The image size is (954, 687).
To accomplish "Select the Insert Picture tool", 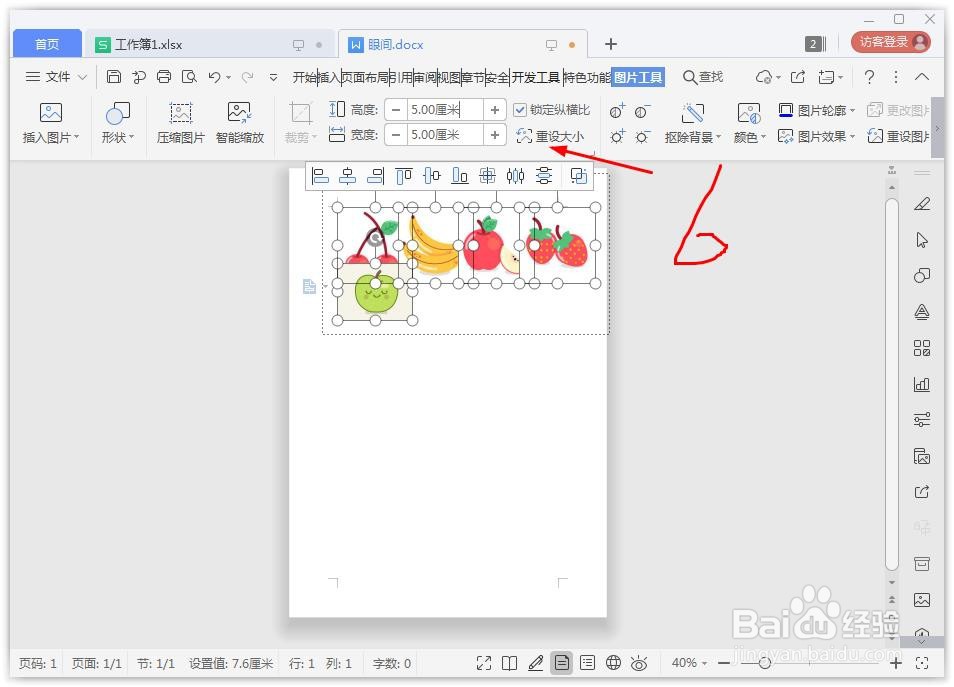I will (50, 120).
